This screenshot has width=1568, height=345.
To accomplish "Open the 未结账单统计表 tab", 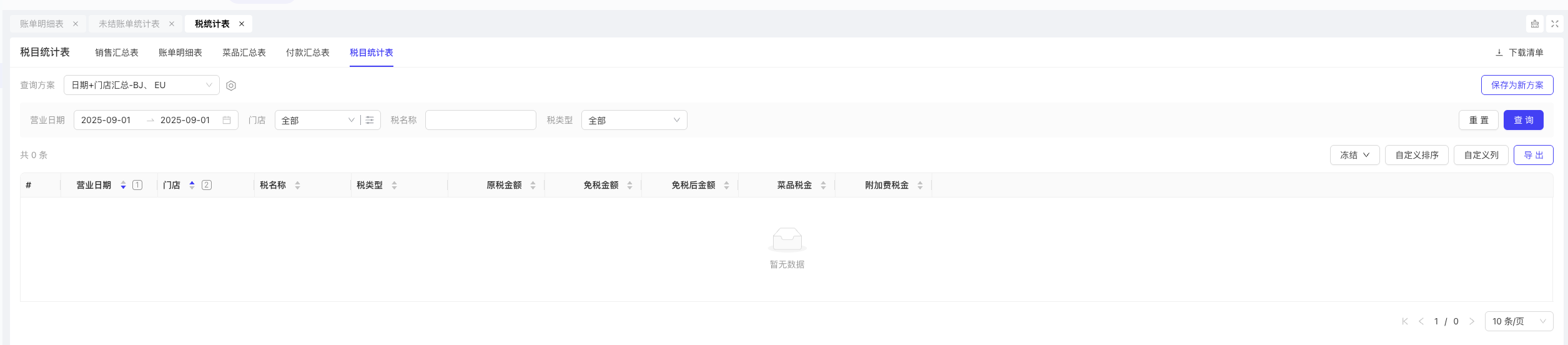I will (x=129, y=24).
